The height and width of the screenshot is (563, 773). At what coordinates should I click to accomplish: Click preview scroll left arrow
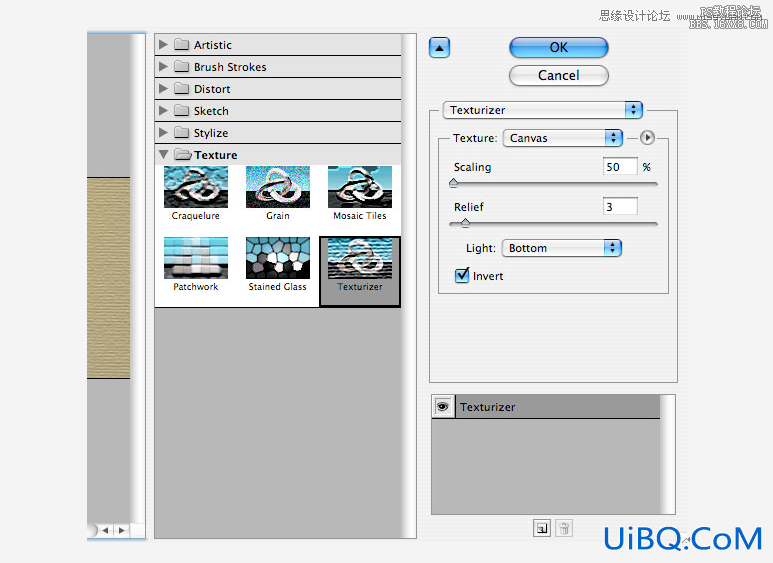coord(105,530)
